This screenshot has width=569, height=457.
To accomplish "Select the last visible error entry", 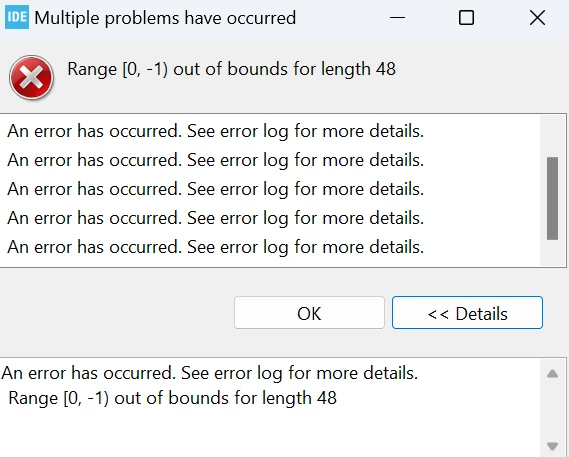I will click(216, 247).
